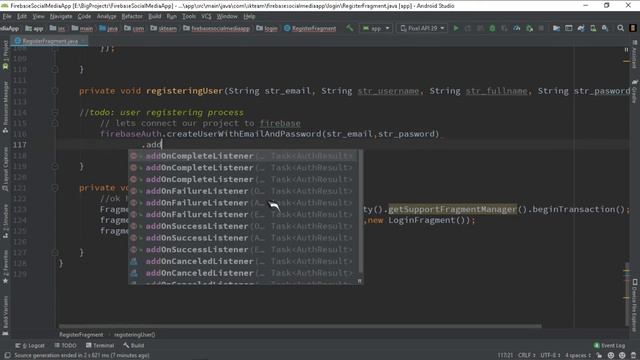
Task: Toggle tool window bars via bottom-left icon
Action: [7, 356]
